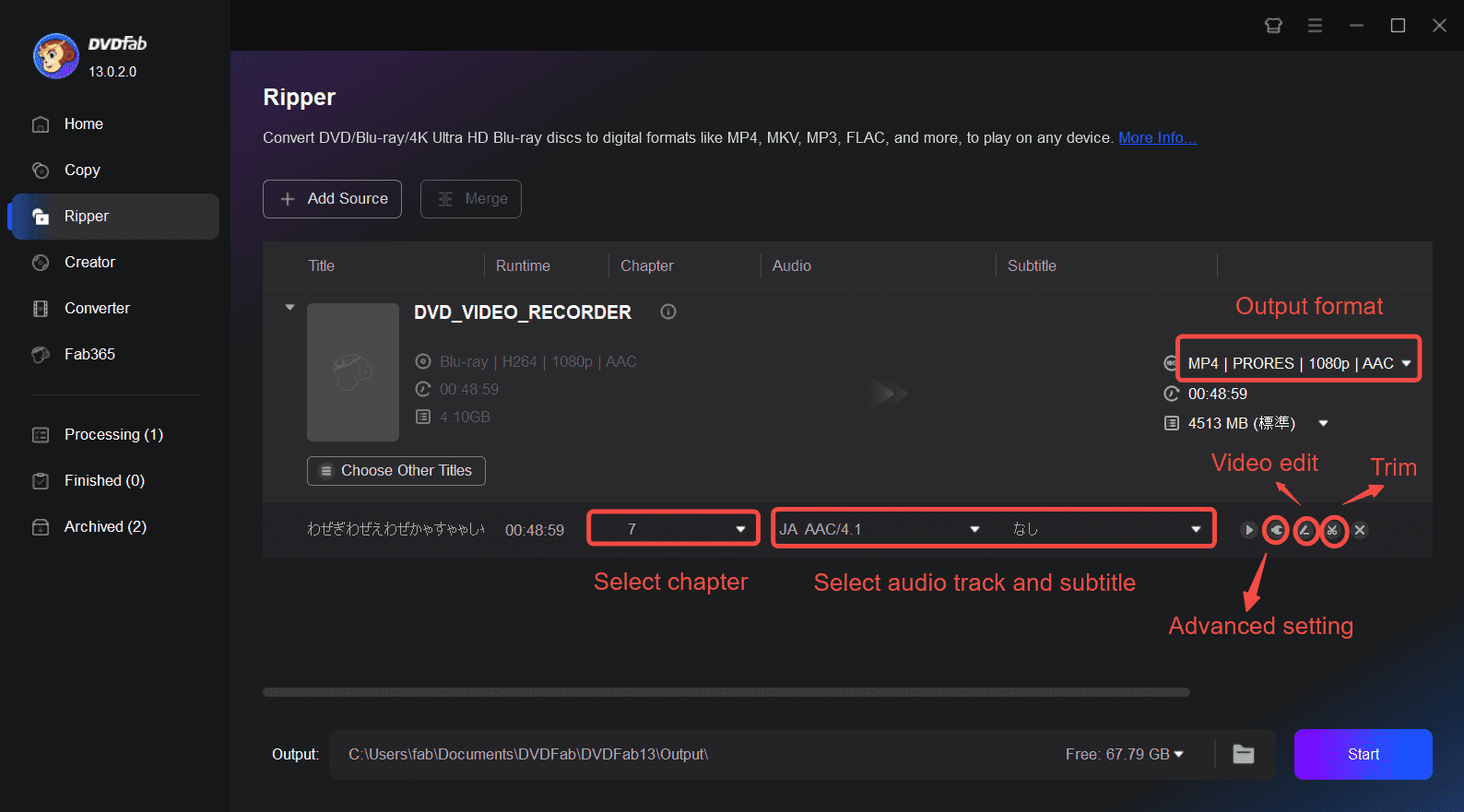Open the hamburger menu in title bar
Image resolution: width=1464 pixels, height=812 pixels.
pos(1315,25)
